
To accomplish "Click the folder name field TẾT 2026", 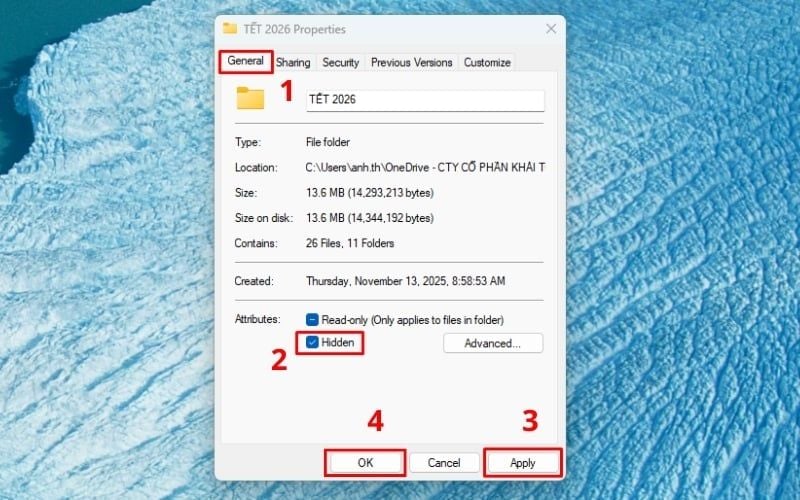I will click(x=425, y=100).
